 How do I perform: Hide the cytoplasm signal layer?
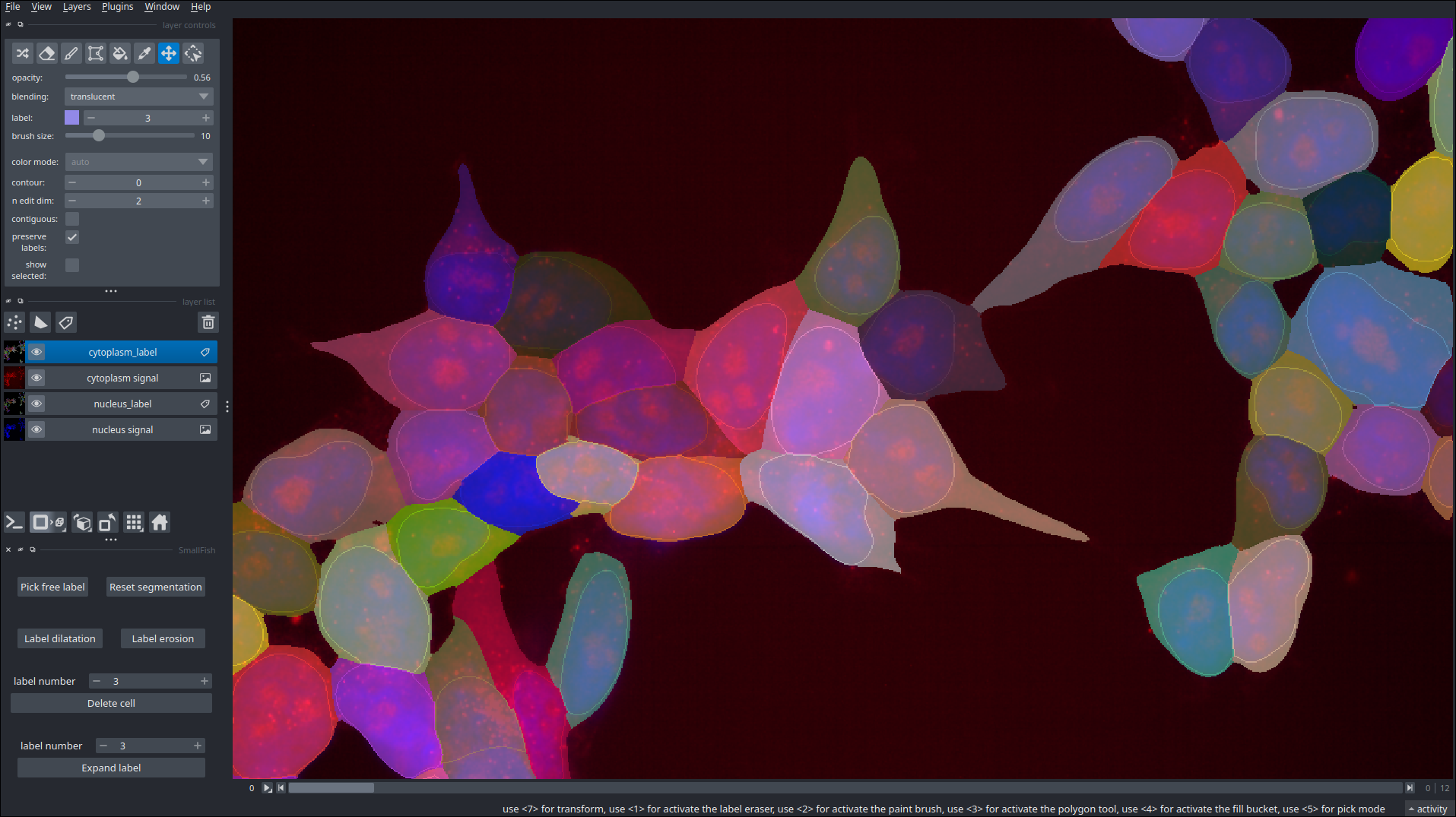(x=36, y=378)
